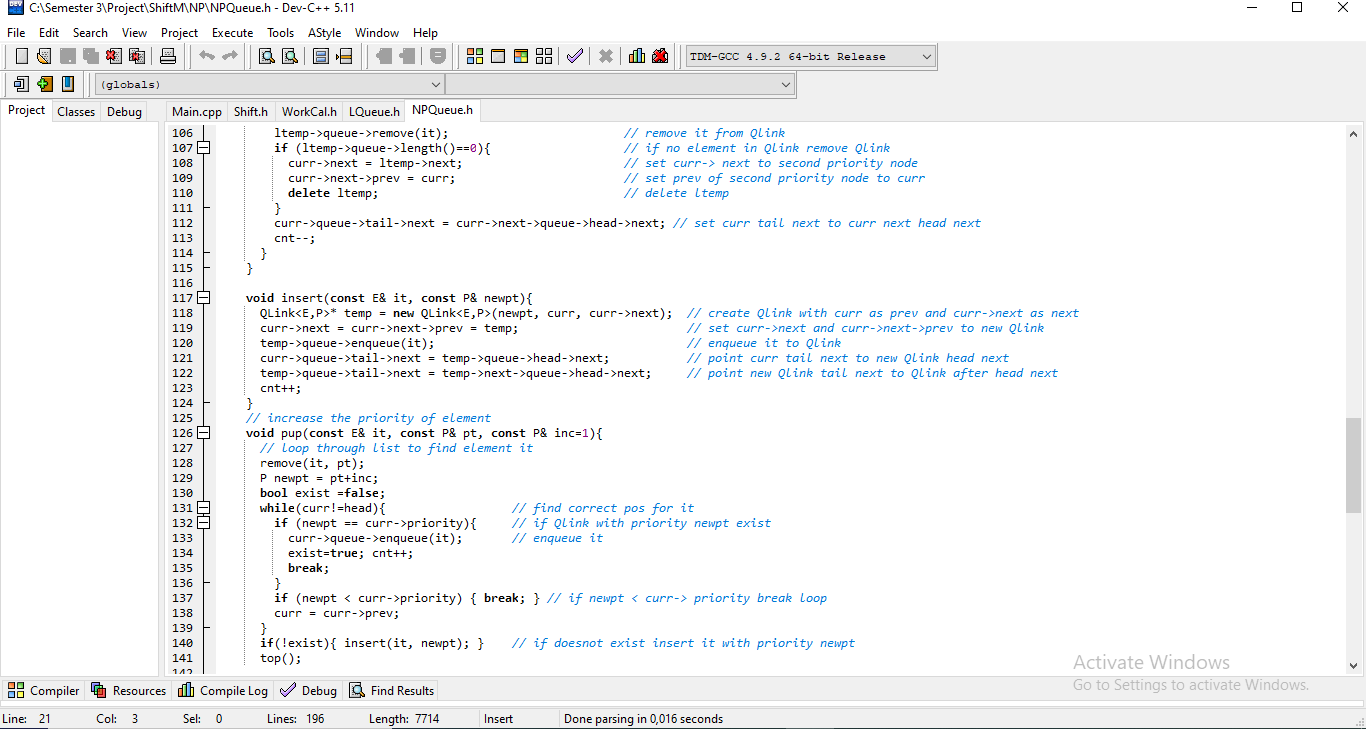Click the Run window icon
The width and height of the screenshot is (1366, 729).
click(498, 56)
